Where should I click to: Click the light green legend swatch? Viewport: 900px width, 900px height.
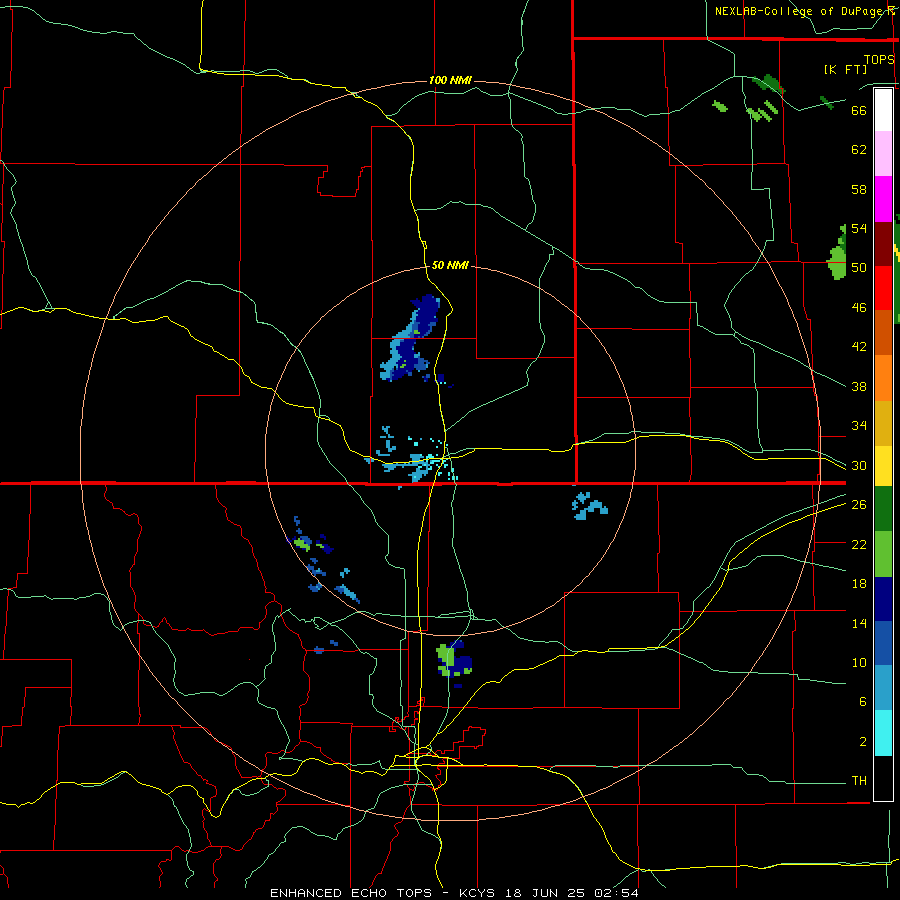coord(883,554)
